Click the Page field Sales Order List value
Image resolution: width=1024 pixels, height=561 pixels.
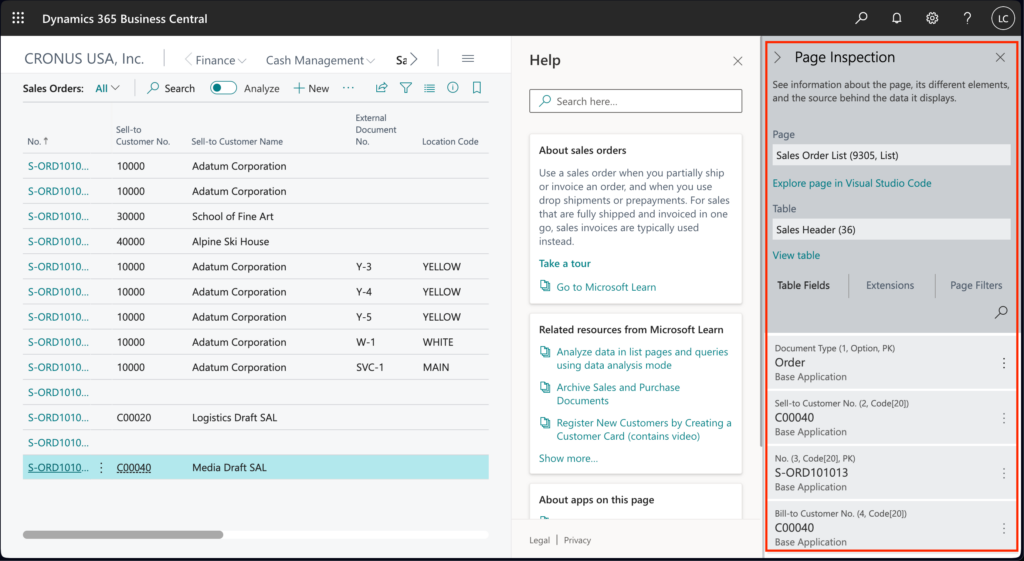coord(891,155)
